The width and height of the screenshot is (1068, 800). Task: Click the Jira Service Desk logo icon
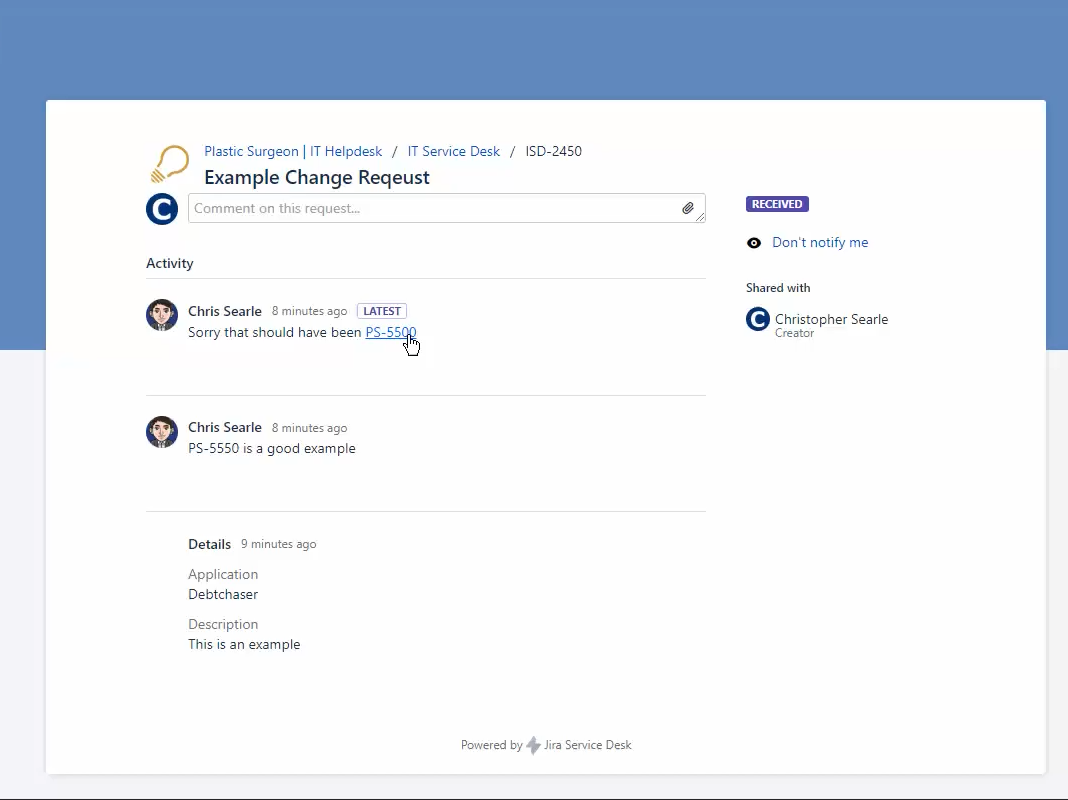click(533, 746)
